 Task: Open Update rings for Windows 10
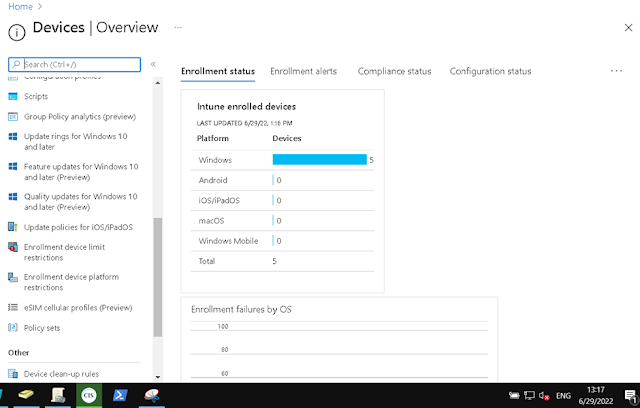tap(76, 142)
